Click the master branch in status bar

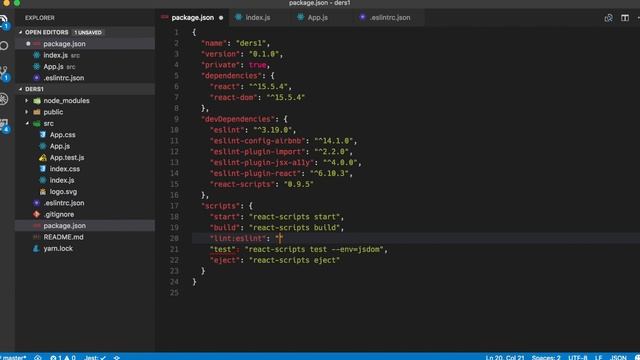13,358
